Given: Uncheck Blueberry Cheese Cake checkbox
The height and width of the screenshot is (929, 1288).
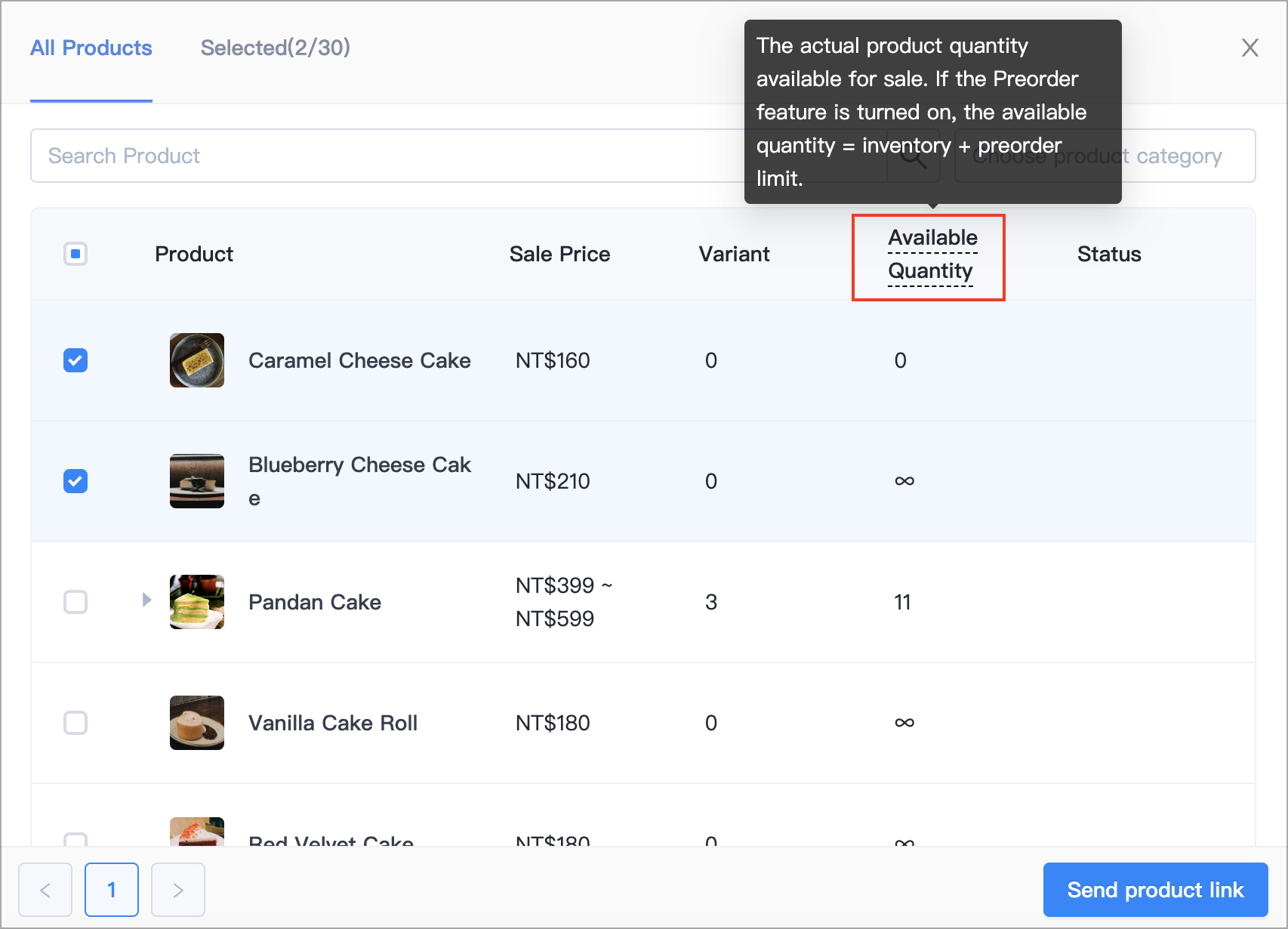Looking at the screenshot, I should (x=75, y=481).
